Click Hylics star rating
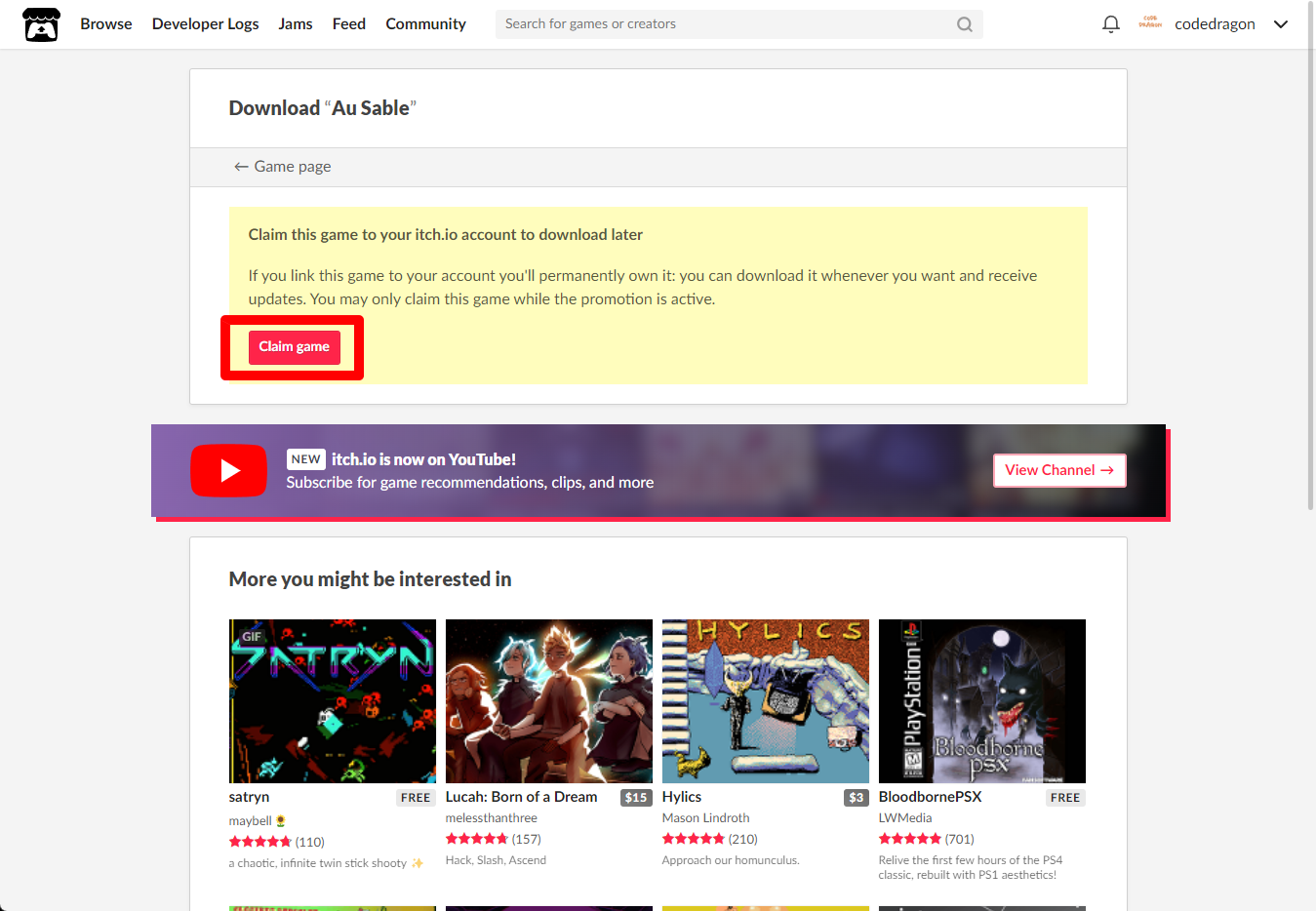The image size is (1316, 911). coord(693,839)
